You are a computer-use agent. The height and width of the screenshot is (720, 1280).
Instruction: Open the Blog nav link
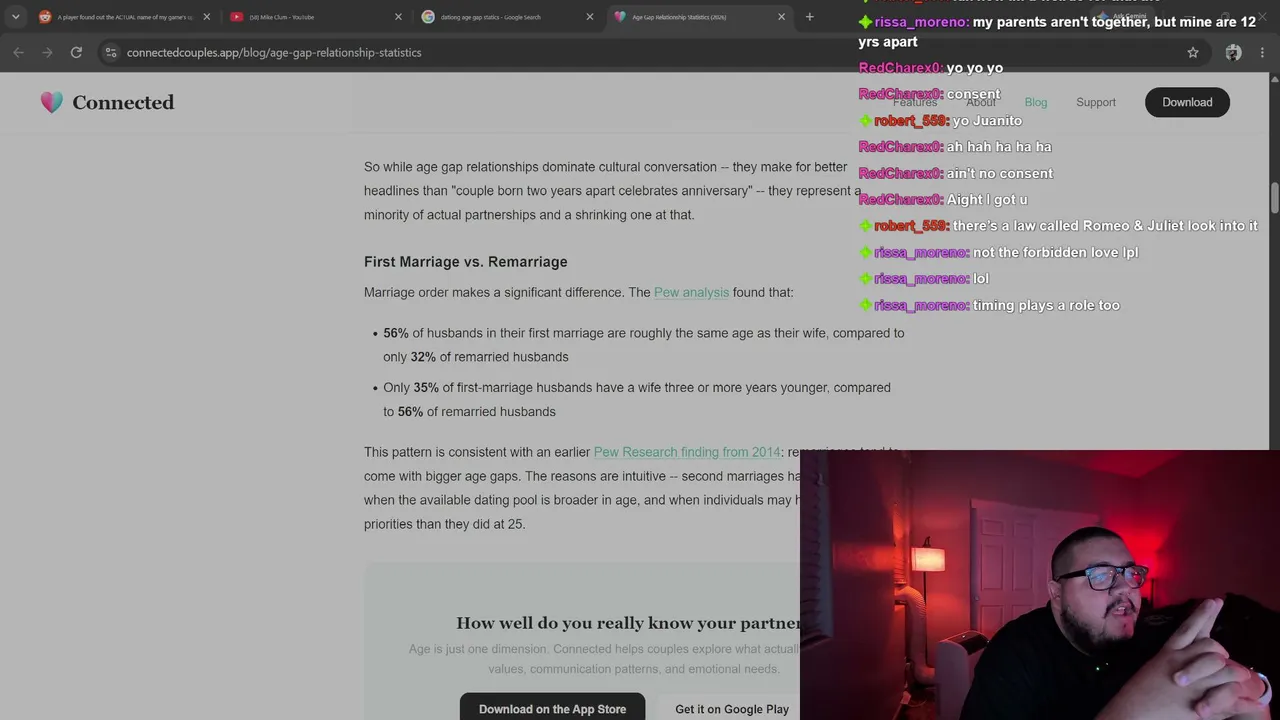tap(1036, 102)
